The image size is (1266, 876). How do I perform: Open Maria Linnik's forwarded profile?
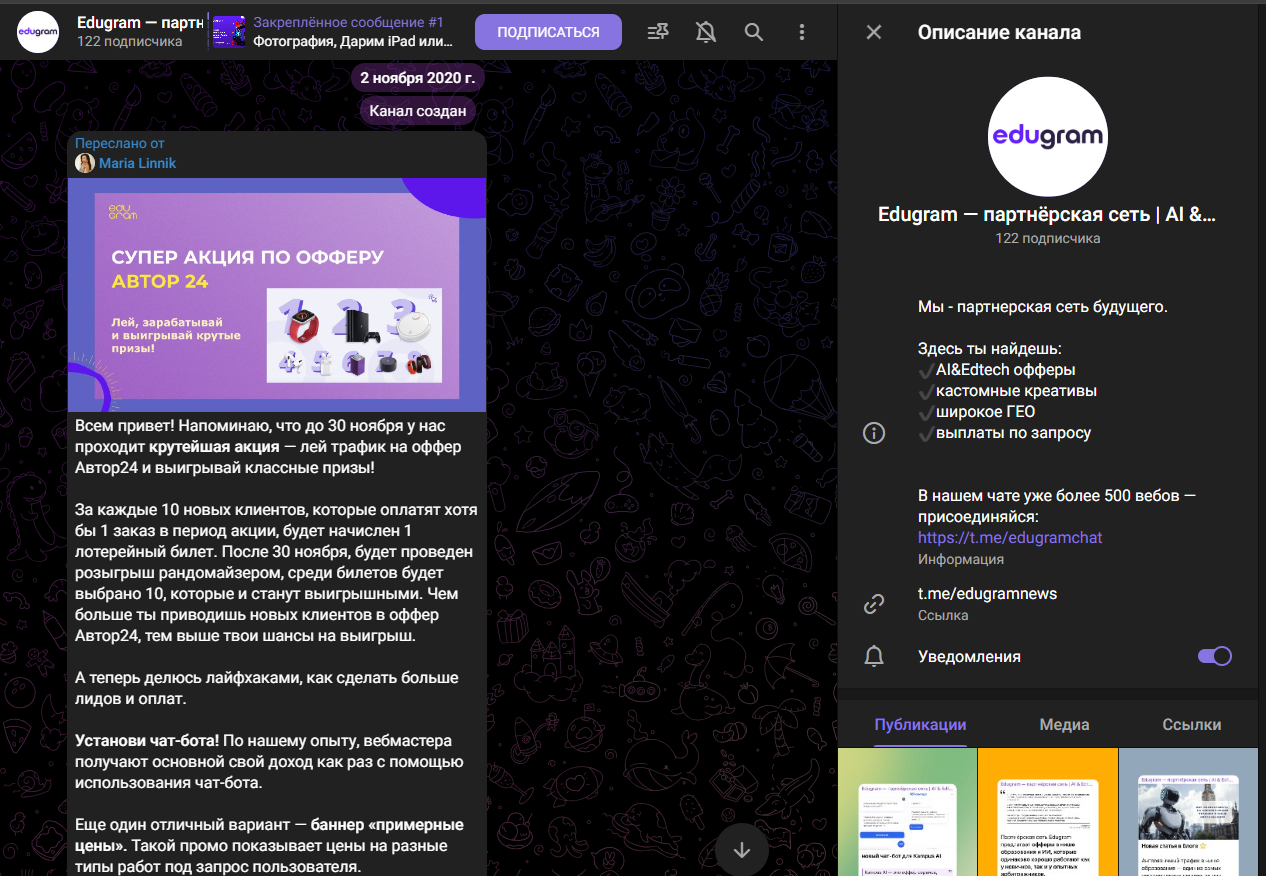click(x=137, y=163)
